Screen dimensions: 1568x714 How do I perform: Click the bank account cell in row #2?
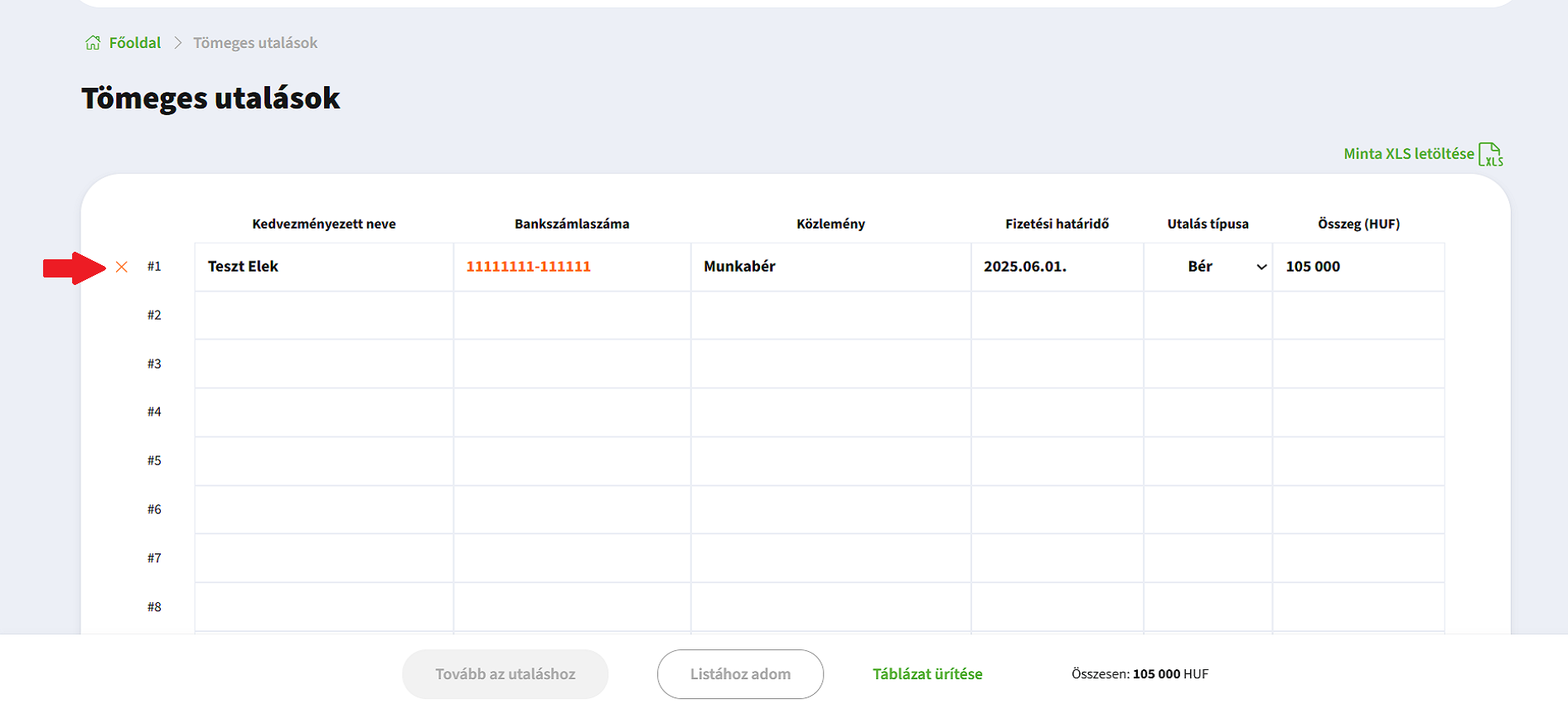pyautogui.click(x=572, y=316)
